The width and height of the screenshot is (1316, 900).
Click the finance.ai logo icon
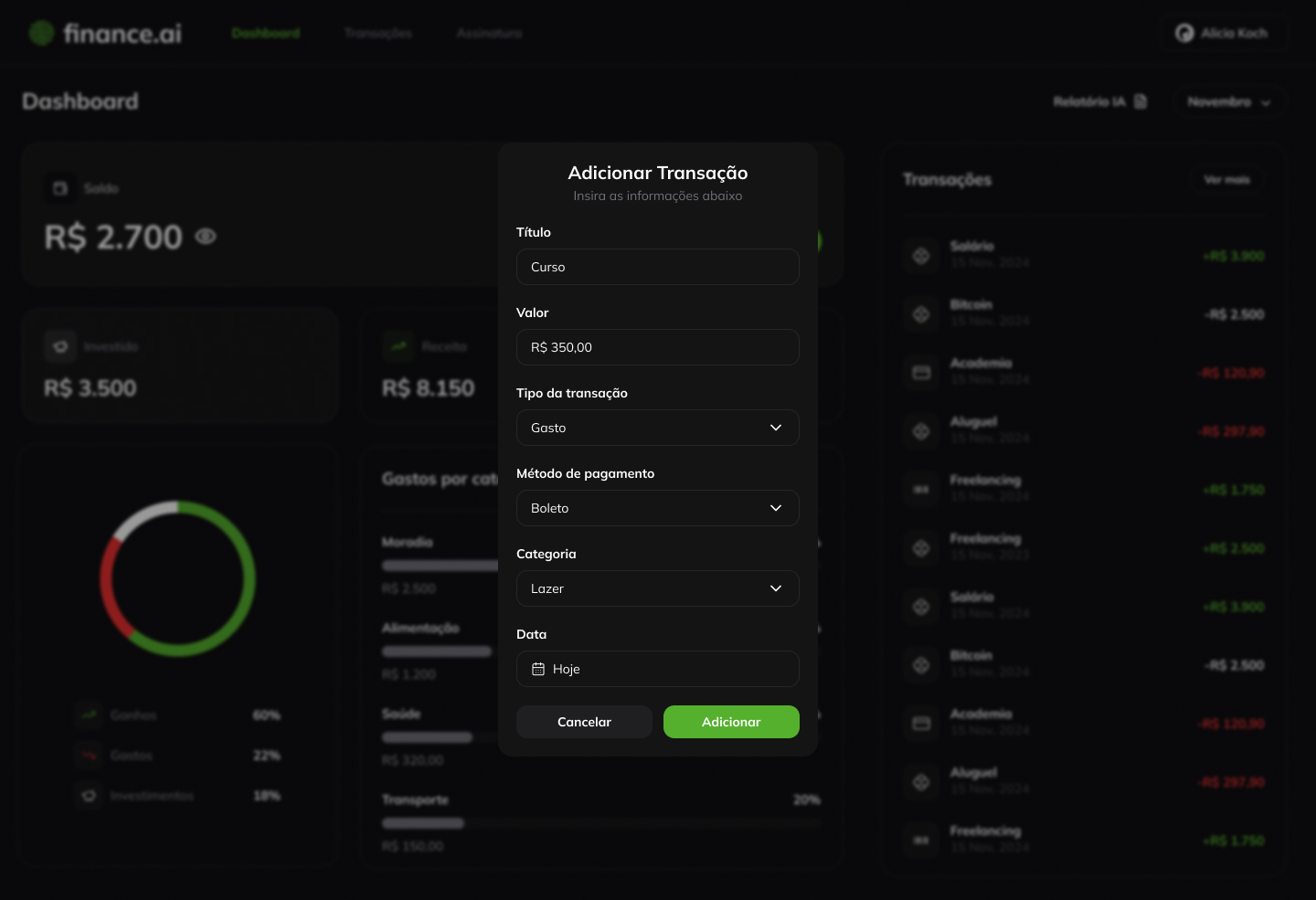41,33
